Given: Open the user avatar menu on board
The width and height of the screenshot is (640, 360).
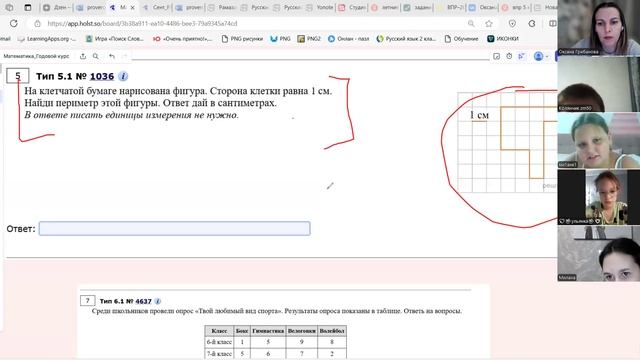Looking at the screenshot, I should (540, 56).
